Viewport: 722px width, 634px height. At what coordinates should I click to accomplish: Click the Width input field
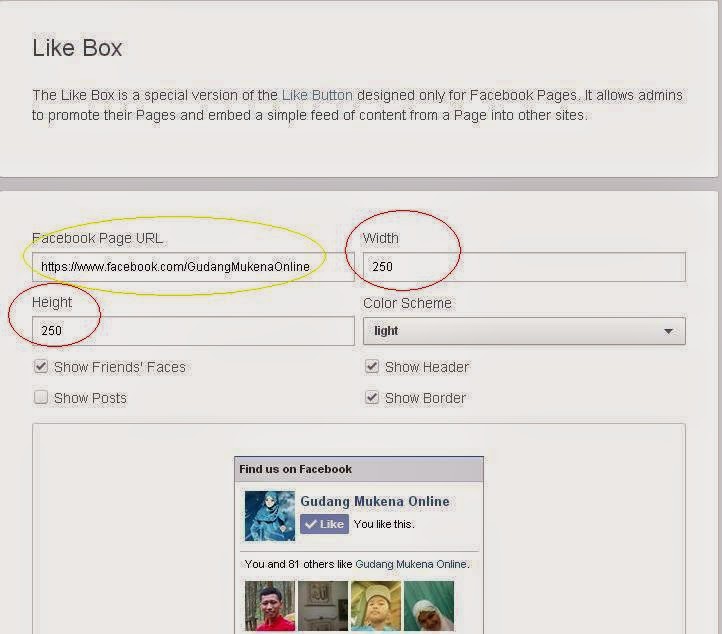click(524, 267)
